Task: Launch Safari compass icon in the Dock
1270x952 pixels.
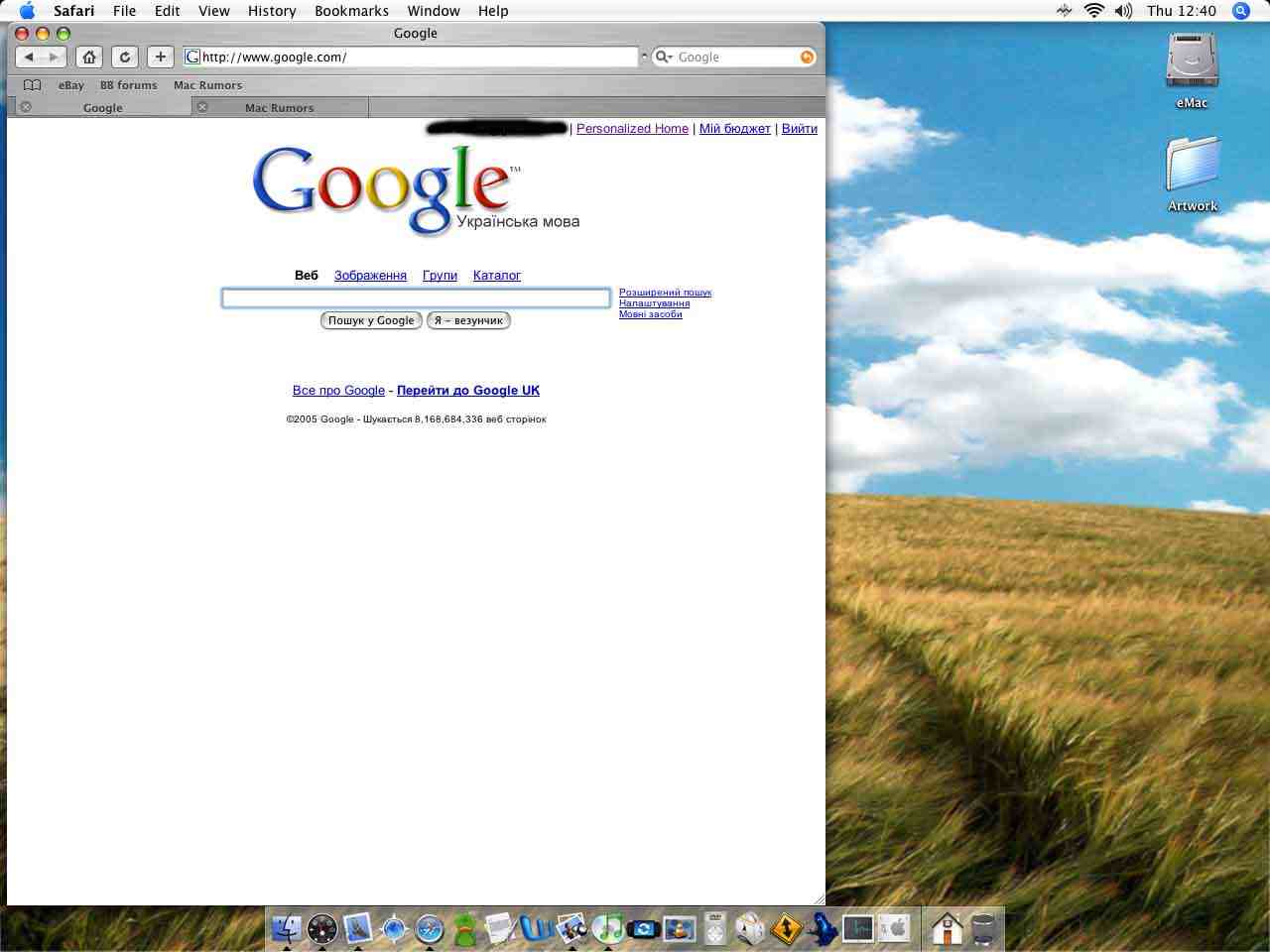Action: click(429, 928)
